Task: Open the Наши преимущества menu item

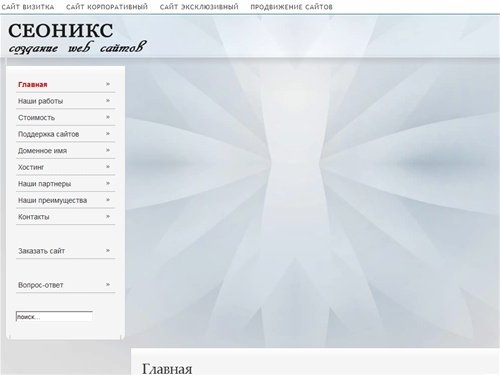Action: [52, 200]
